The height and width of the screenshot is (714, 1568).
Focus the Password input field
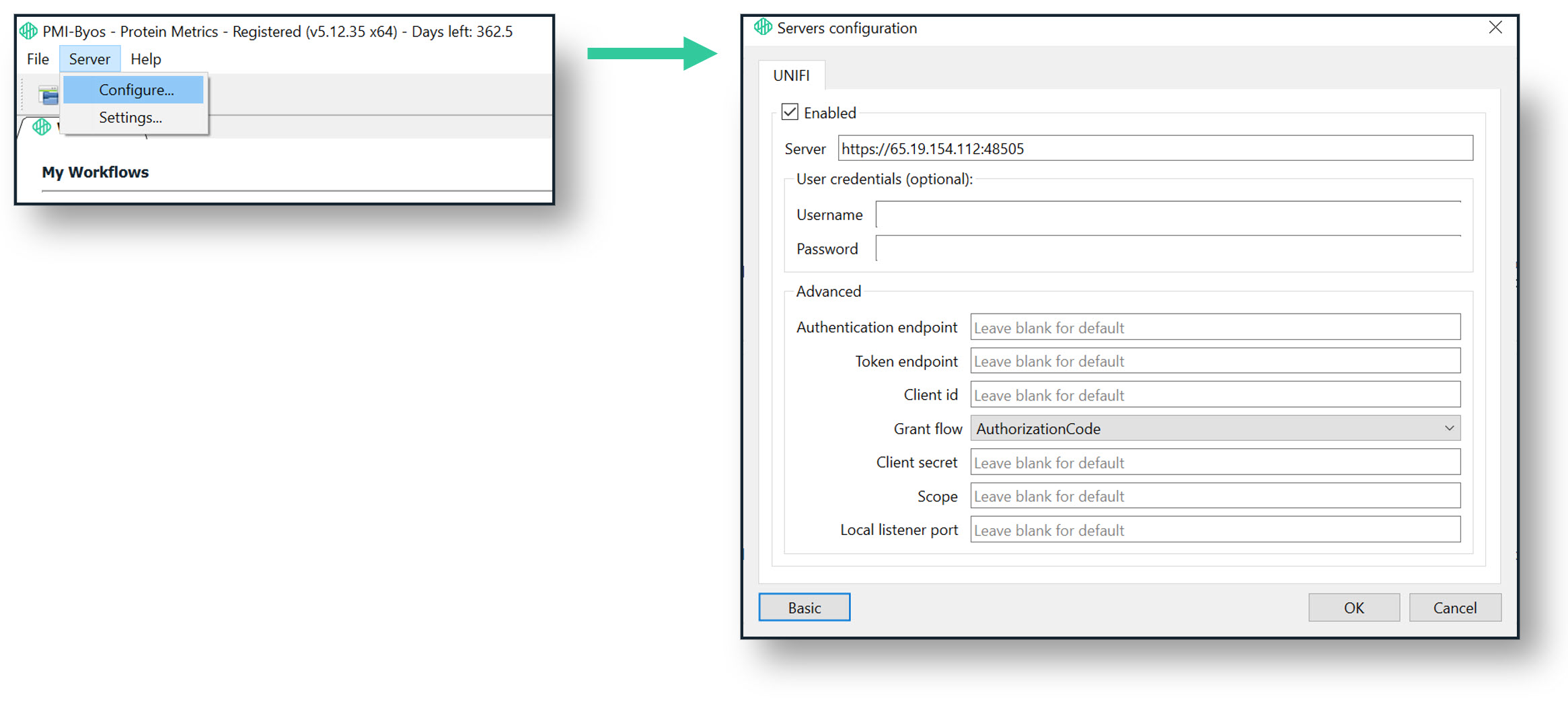tap(1168, 248)
